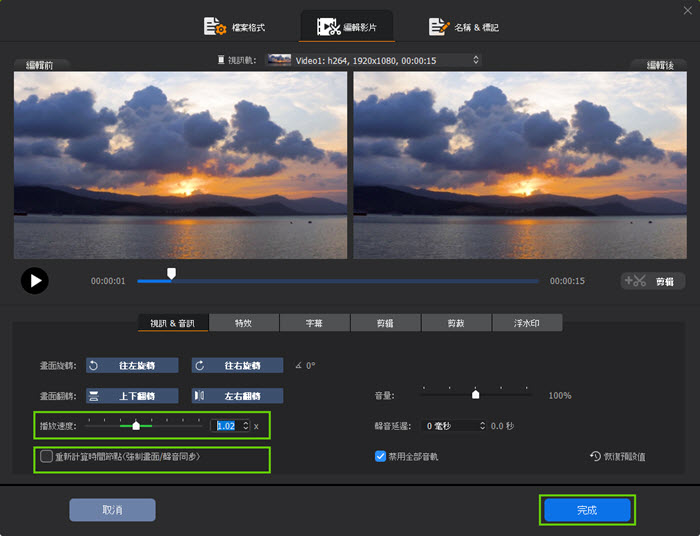700x536 pixels.
Task: Click the audio delay stepper arrows
Action: click(x=483, y=426)
